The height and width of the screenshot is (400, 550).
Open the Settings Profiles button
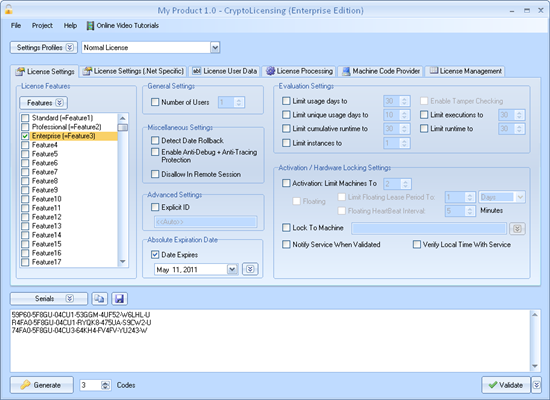coord(44,47)
